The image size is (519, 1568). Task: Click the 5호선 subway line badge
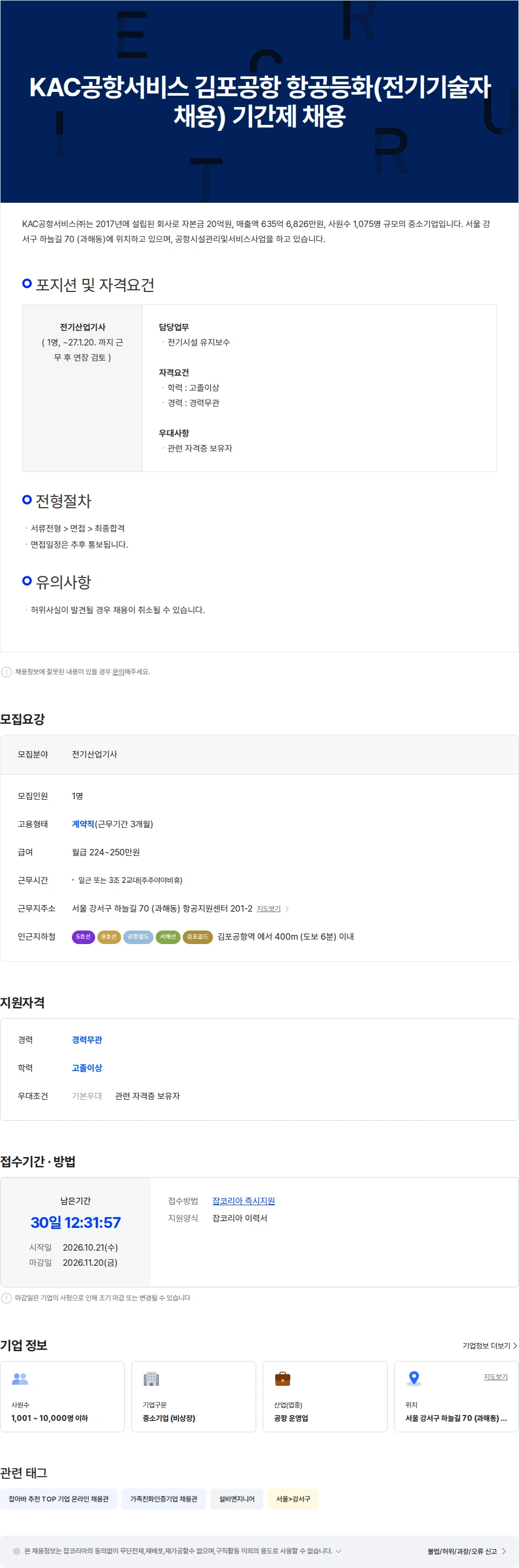point(83,936)
